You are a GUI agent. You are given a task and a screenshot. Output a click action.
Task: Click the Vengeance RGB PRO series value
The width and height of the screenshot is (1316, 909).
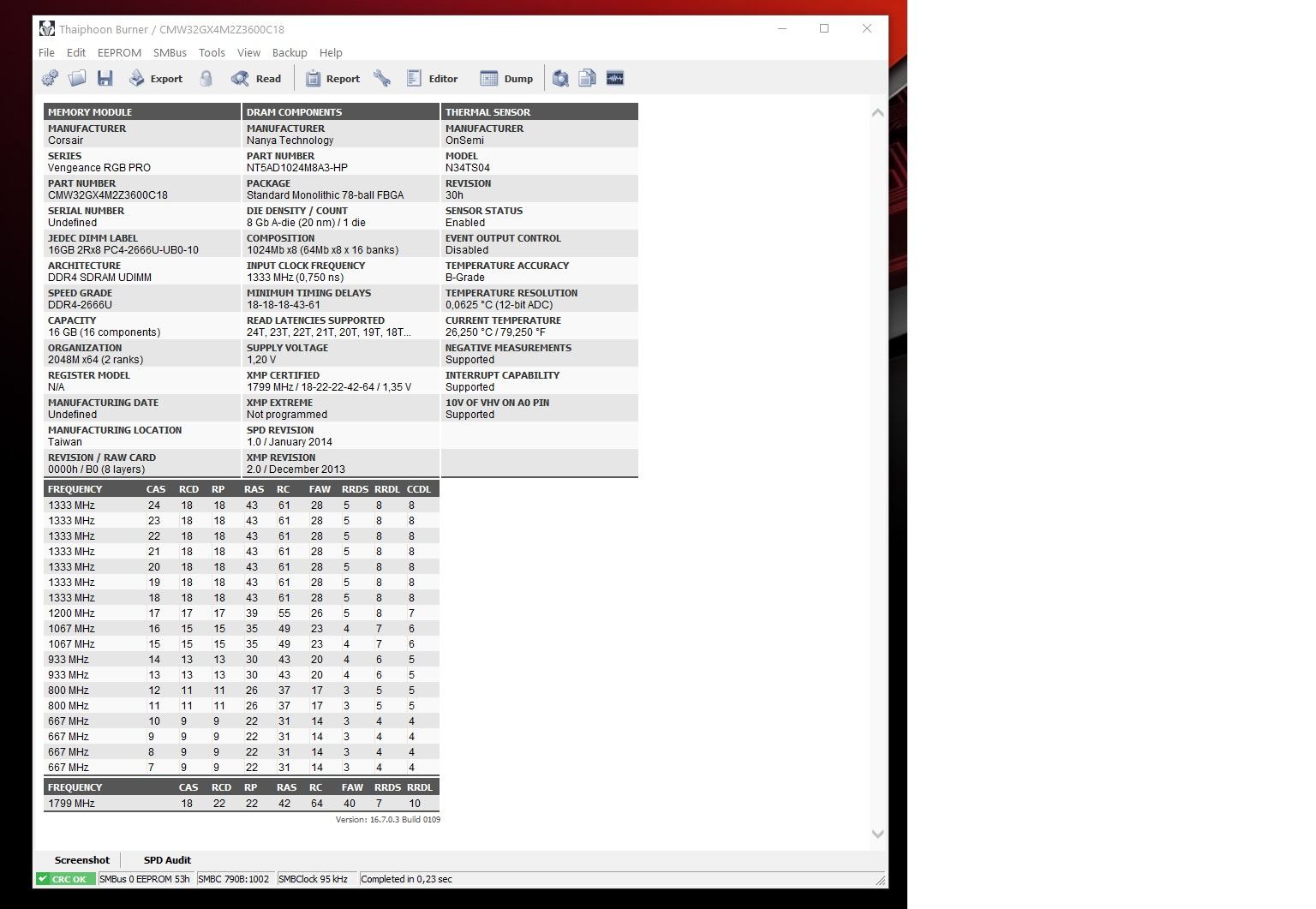pos(99,168)
